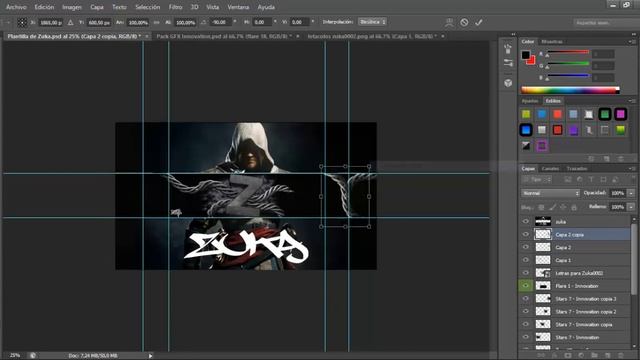Image resolution: width=640 pixels, height=360 pixels.
Task: Open the blend mode Normal dropdown
Action: pyautogui.click(x=550, y=193)
